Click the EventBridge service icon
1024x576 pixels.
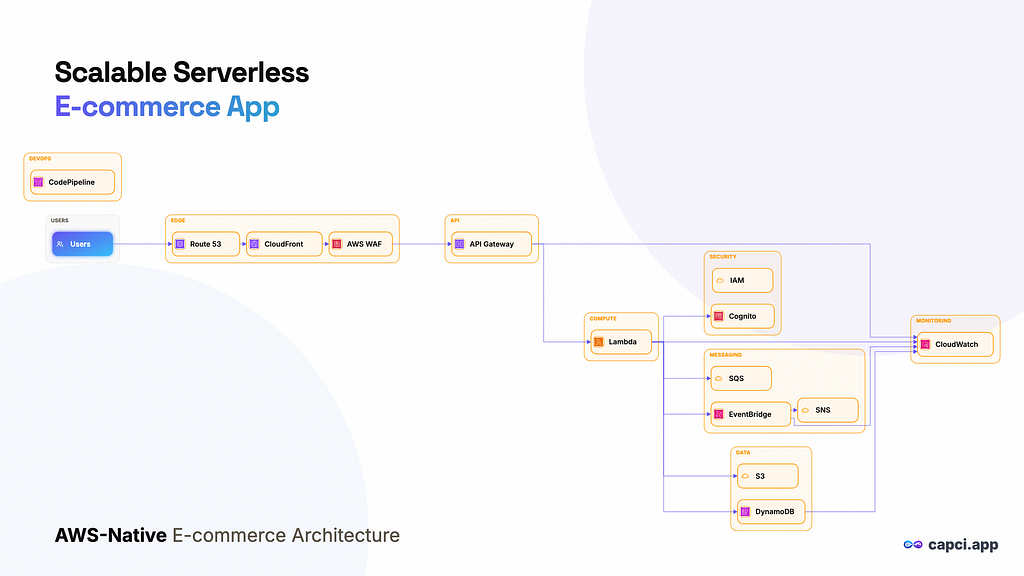coord(719,414)
